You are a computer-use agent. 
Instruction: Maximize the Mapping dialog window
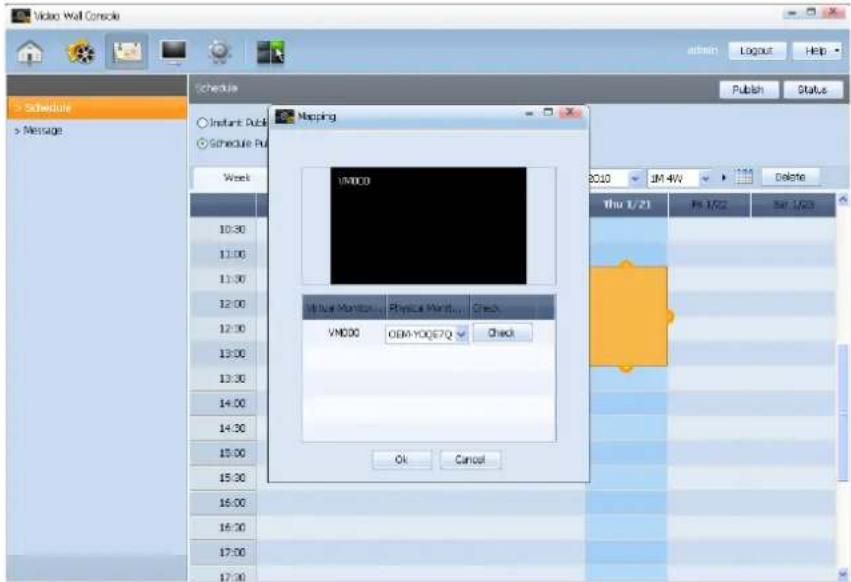click(x=548, y=112)
